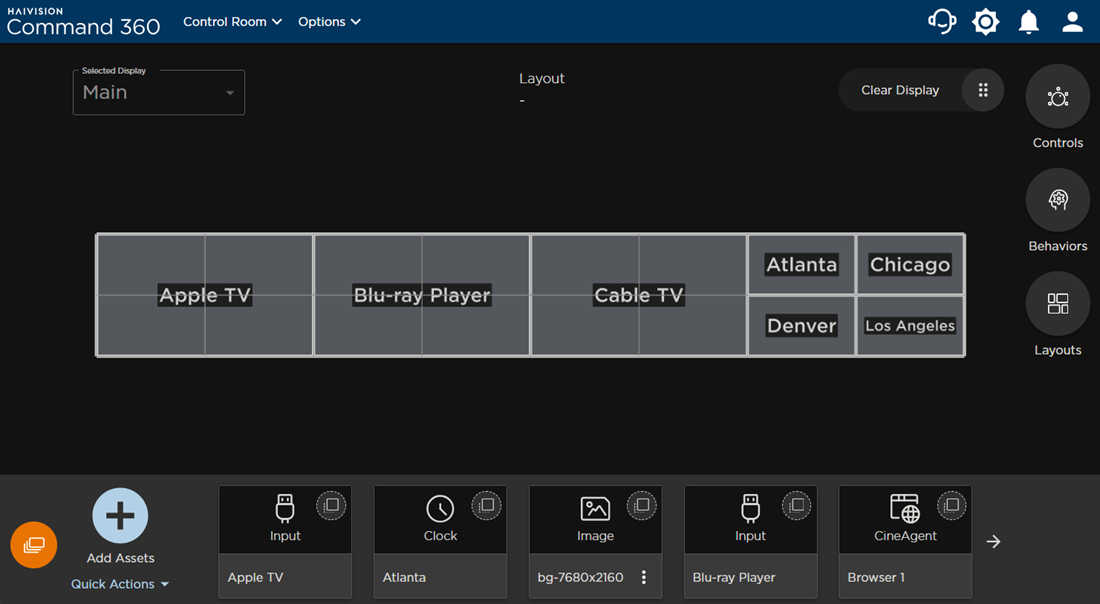Toggle the select circle on Blu-ray Player card

click(x=796, y=505)
